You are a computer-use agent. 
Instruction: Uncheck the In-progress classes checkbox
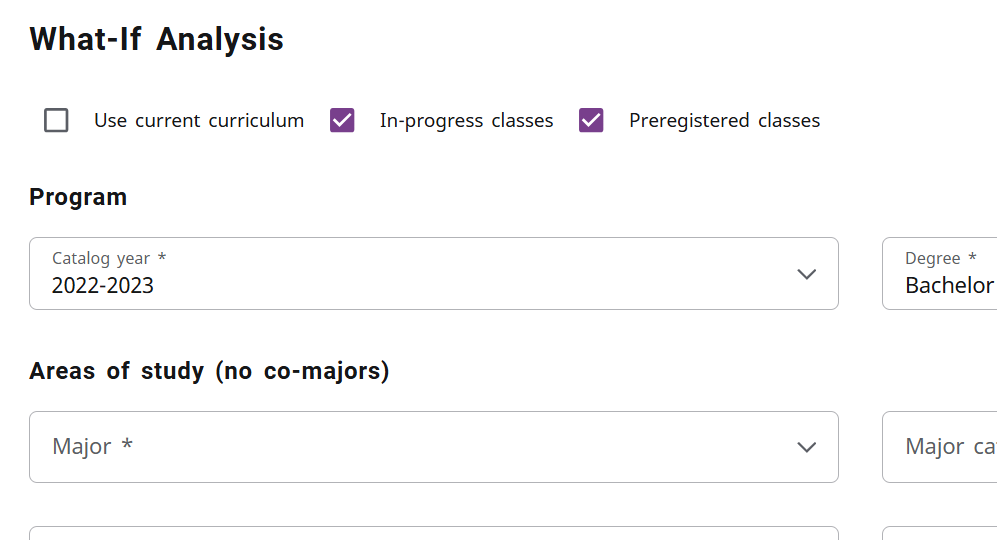point(343,121)
